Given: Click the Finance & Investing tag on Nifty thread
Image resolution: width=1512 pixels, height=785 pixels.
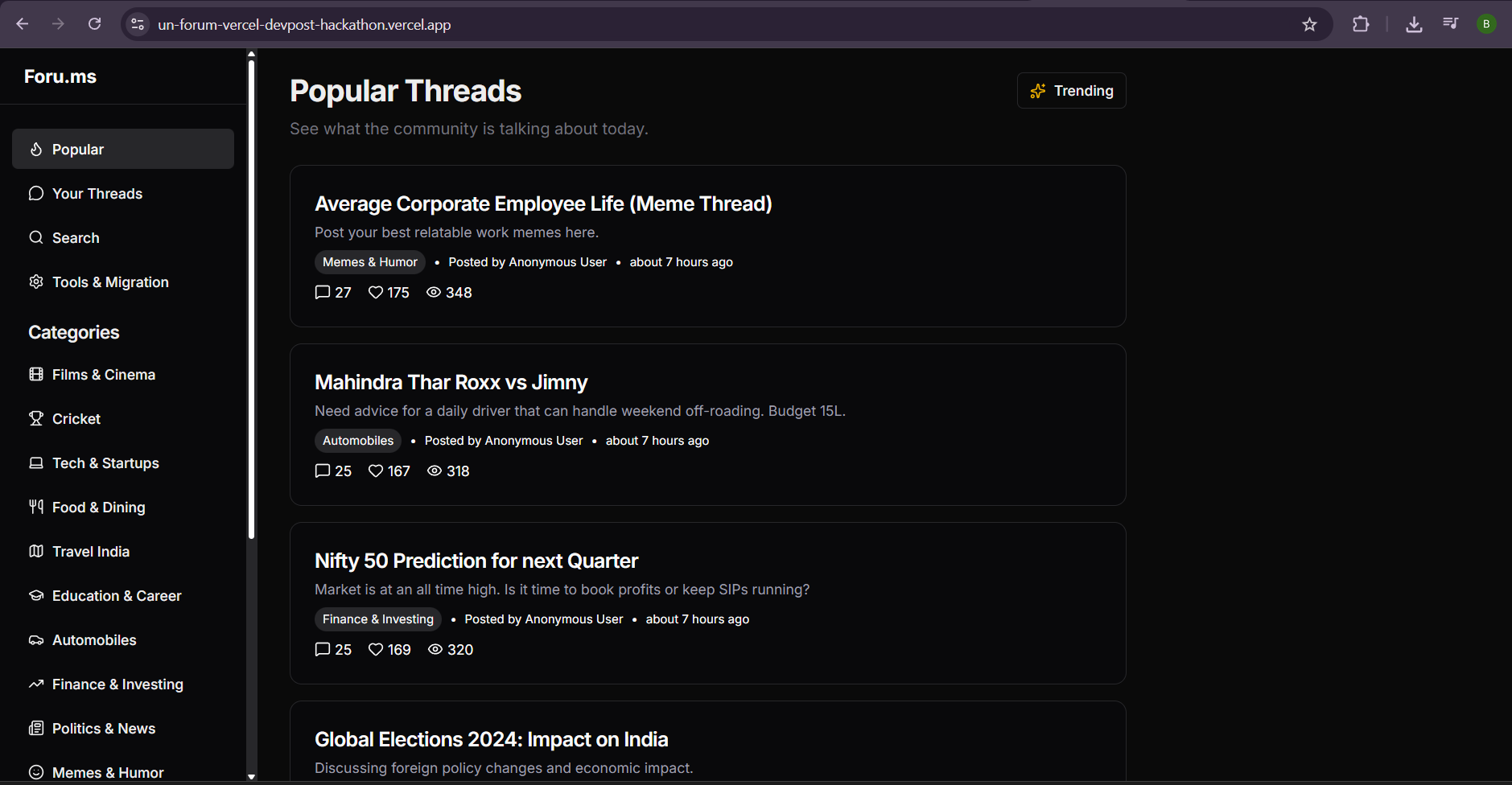Looking at the screenshot, I should coord(378,619).
